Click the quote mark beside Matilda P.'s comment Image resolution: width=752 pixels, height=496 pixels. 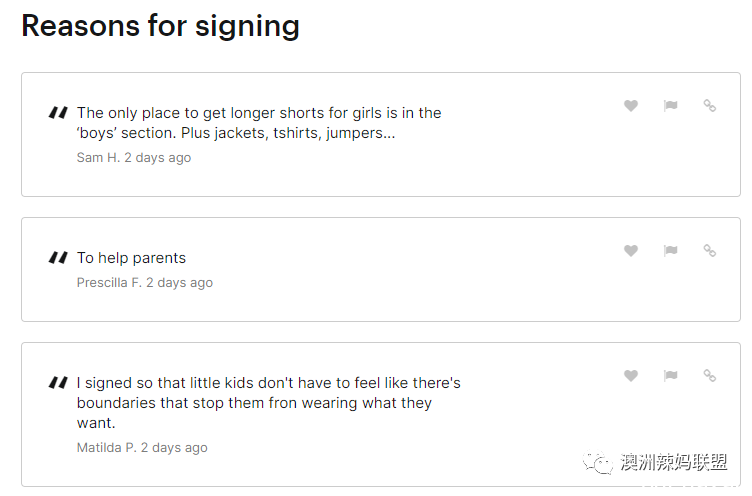59,383
